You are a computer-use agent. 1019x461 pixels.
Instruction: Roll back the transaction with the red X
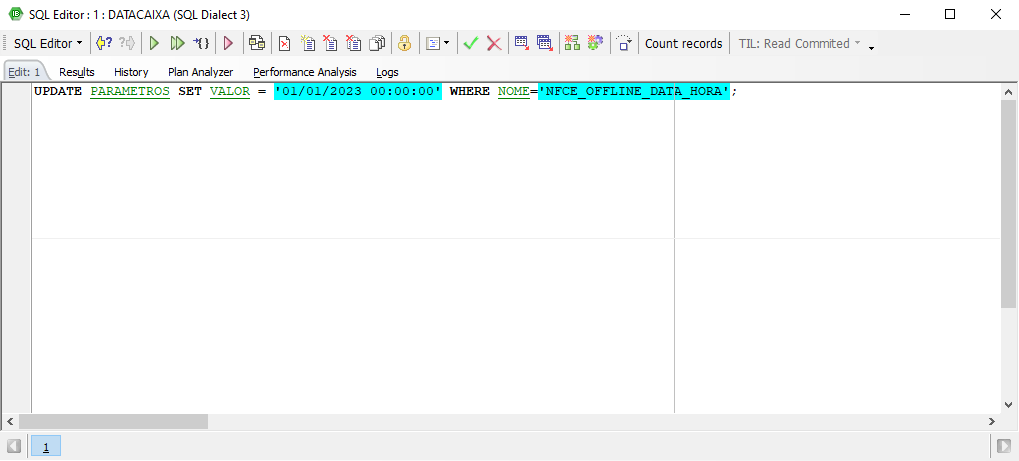point(494,43)
